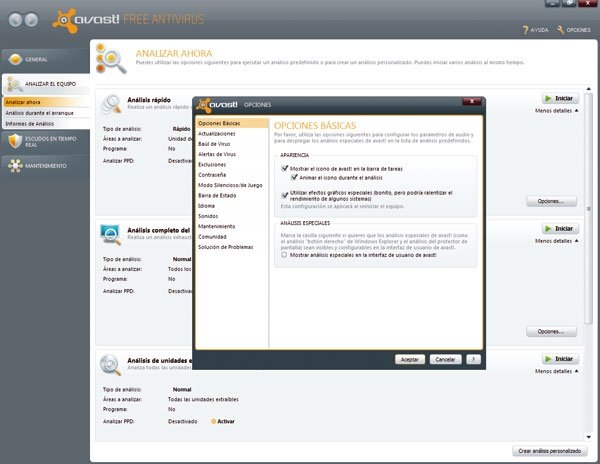Click the Análisis rápido magnifier icon
Viewport: 600px width, 464px height.
[111, 104]
